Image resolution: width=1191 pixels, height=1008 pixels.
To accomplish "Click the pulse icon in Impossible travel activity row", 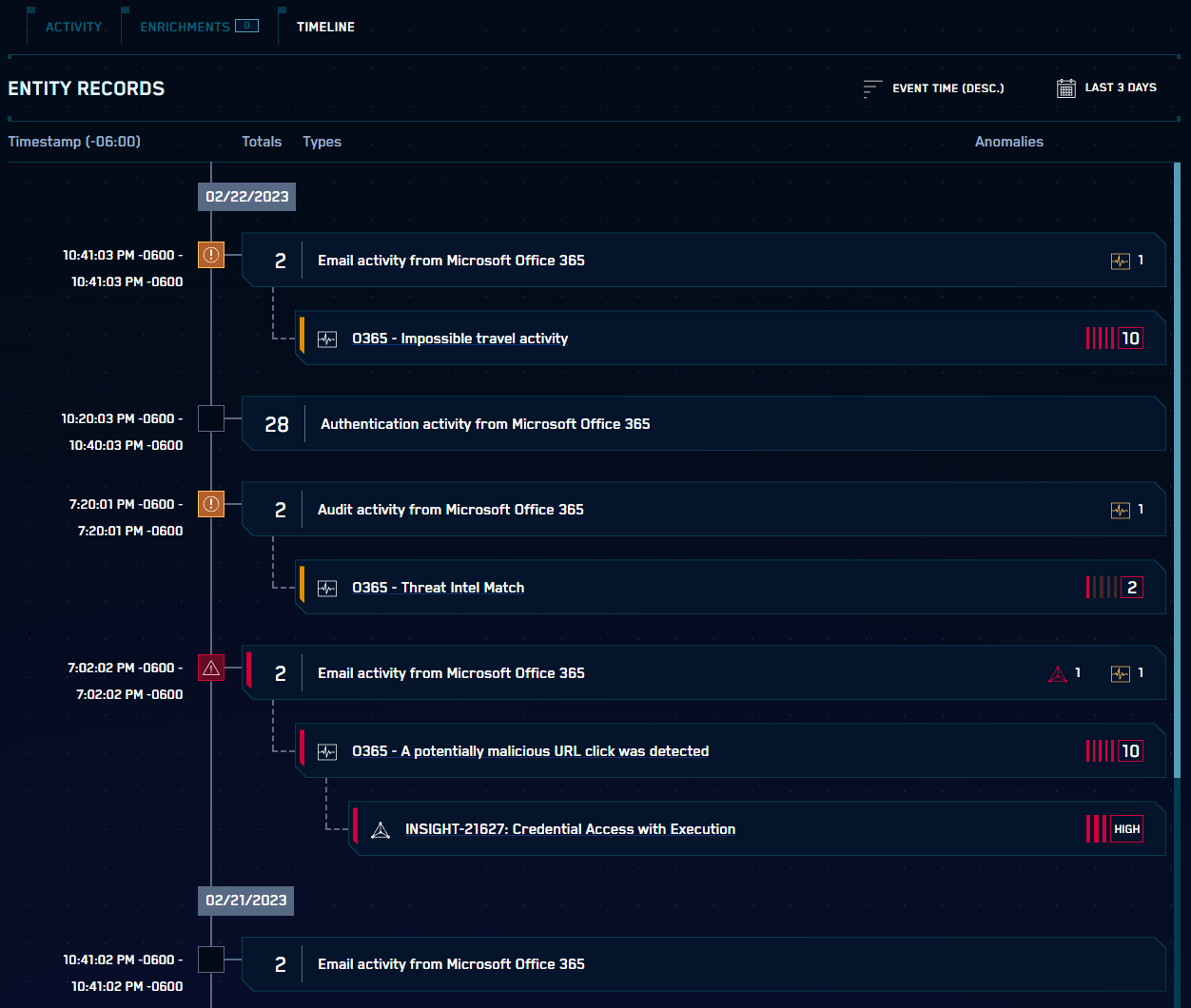I will (326, 339).
